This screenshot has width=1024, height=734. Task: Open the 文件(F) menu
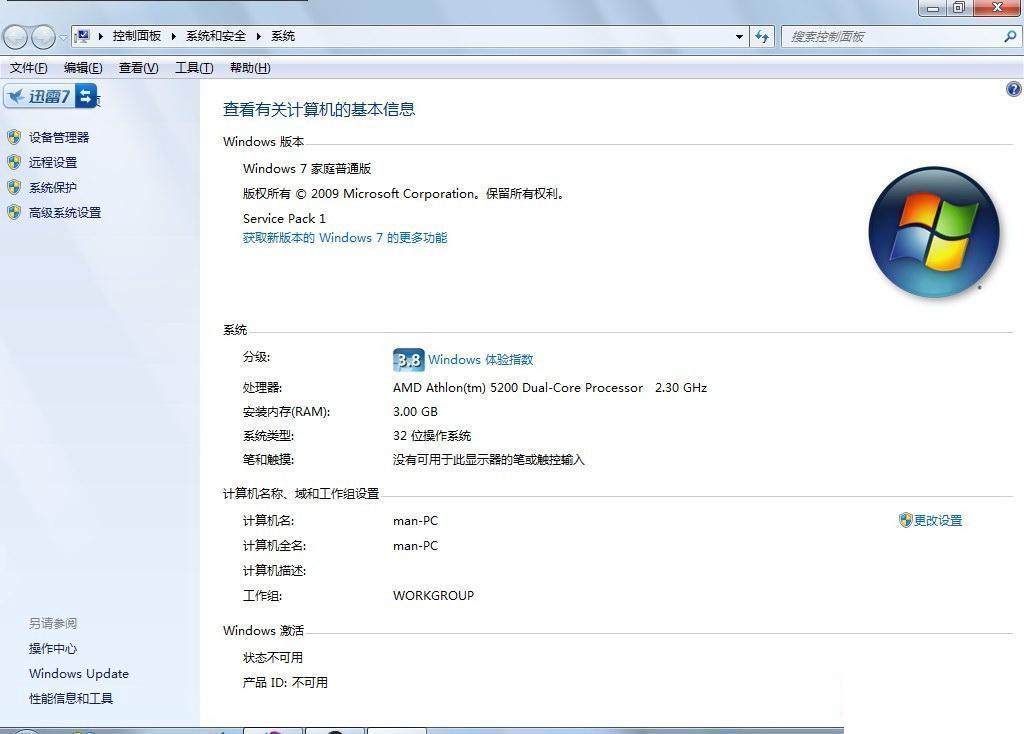point(28,68)
